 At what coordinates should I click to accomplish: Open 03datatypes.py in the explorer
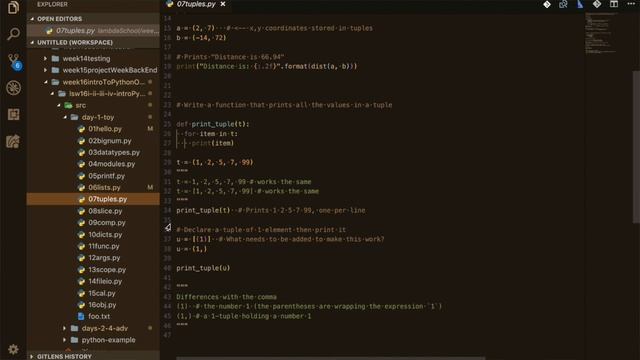coord(93,152)
